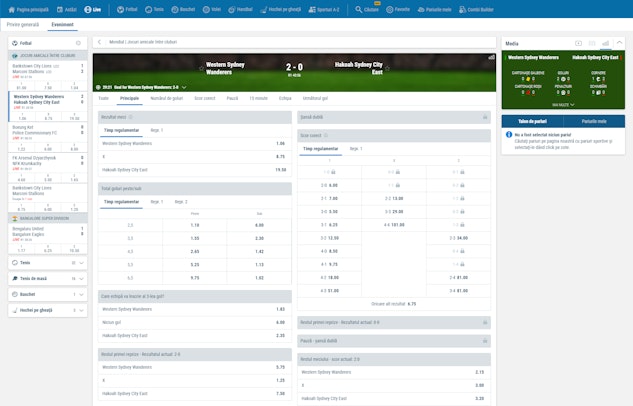Select Repr. 1 under Rezultat meci

coord(156,130)
